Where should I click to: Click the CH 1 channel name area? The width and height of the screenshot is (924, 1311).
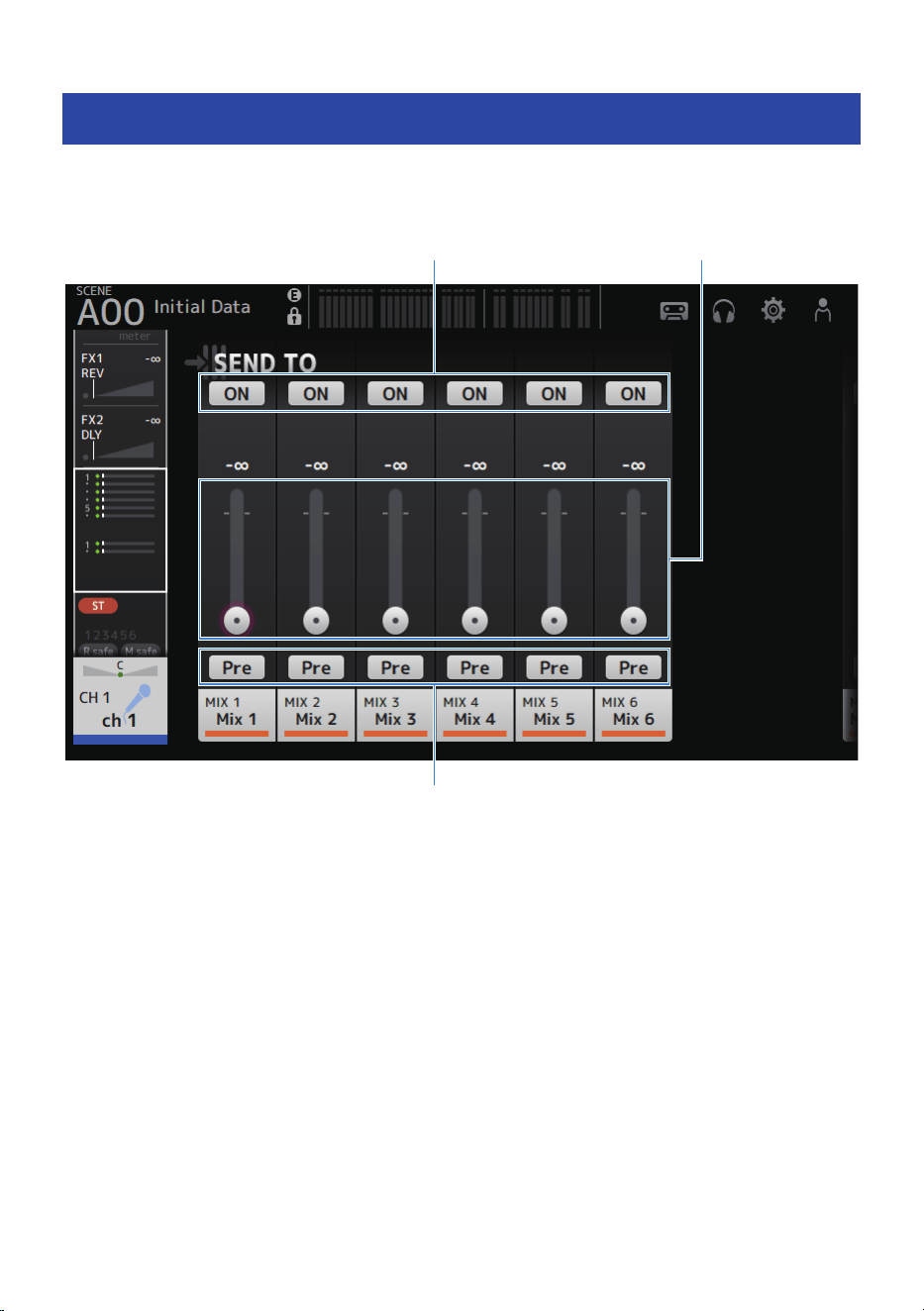tap(120, 700)
